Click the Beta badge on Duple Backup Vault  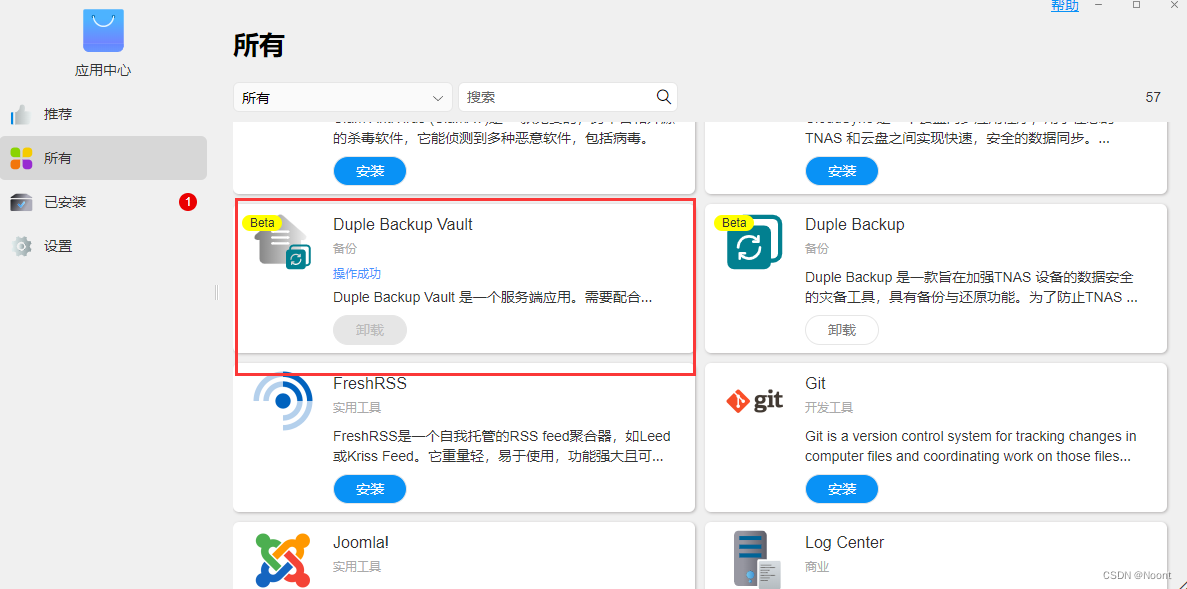pyautogui.click(x=262, y=223)
